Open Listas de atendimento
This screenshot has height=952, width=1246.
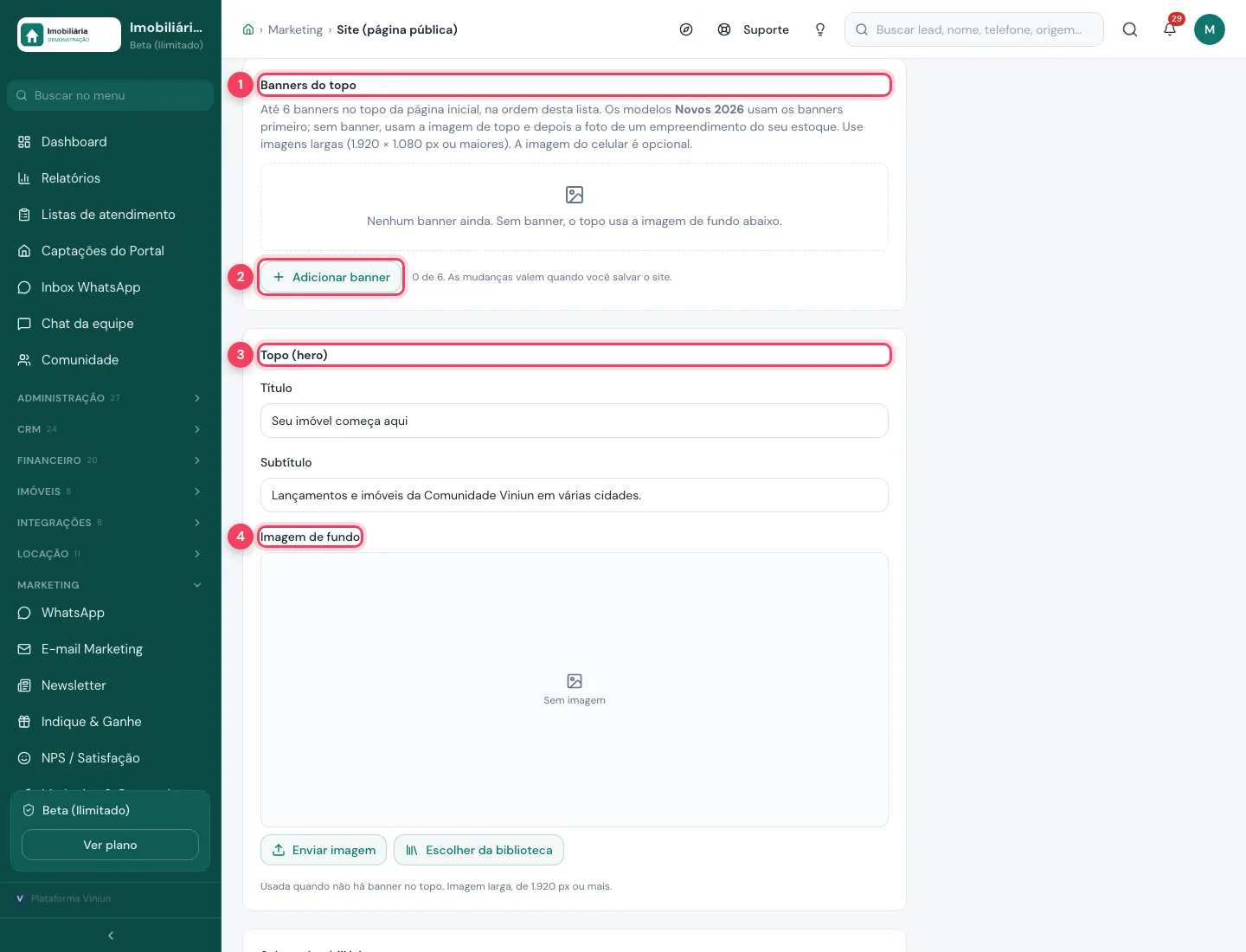110,215
